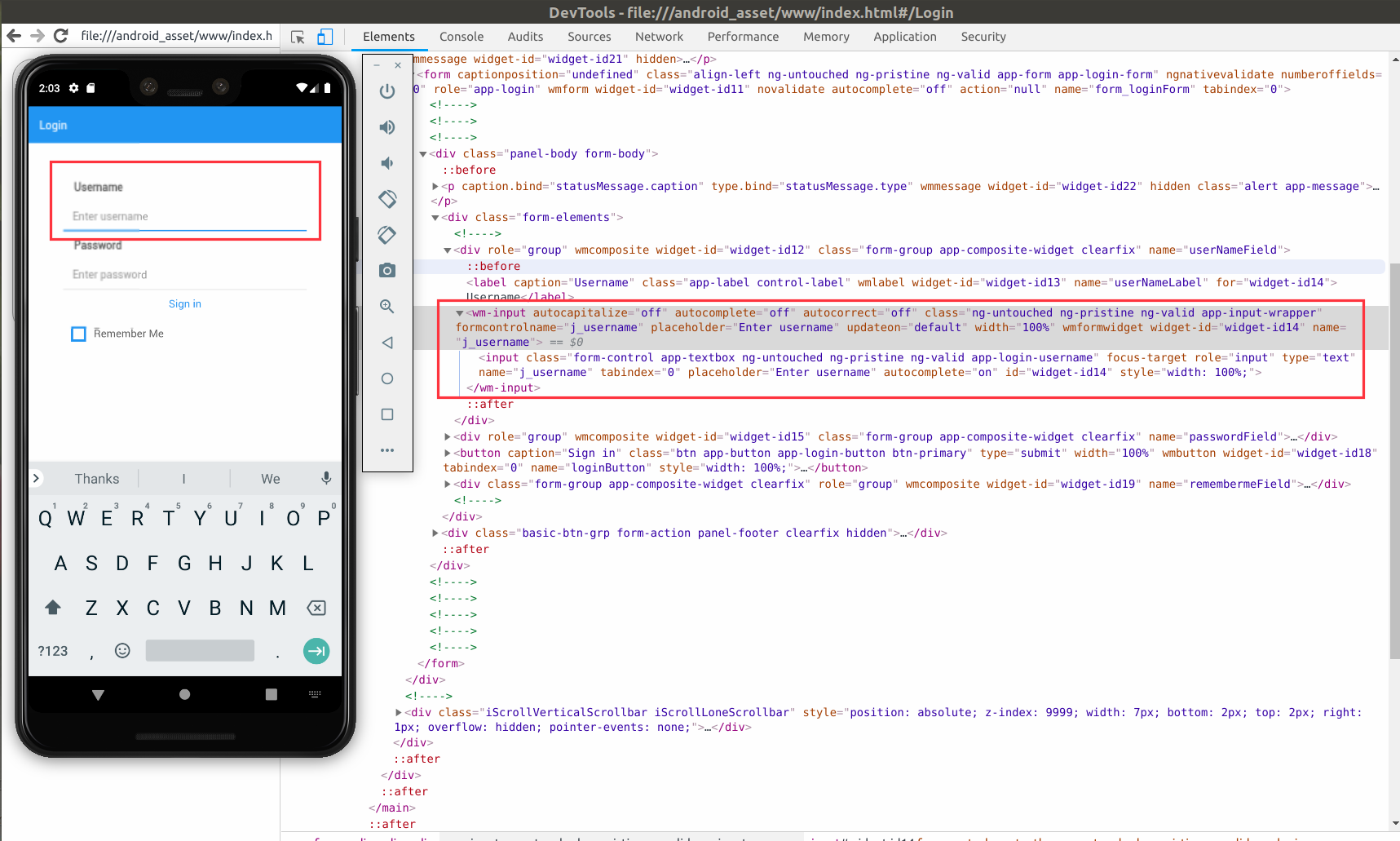Expand the passwordField div node
The image size is (1400, 841).
448,437
